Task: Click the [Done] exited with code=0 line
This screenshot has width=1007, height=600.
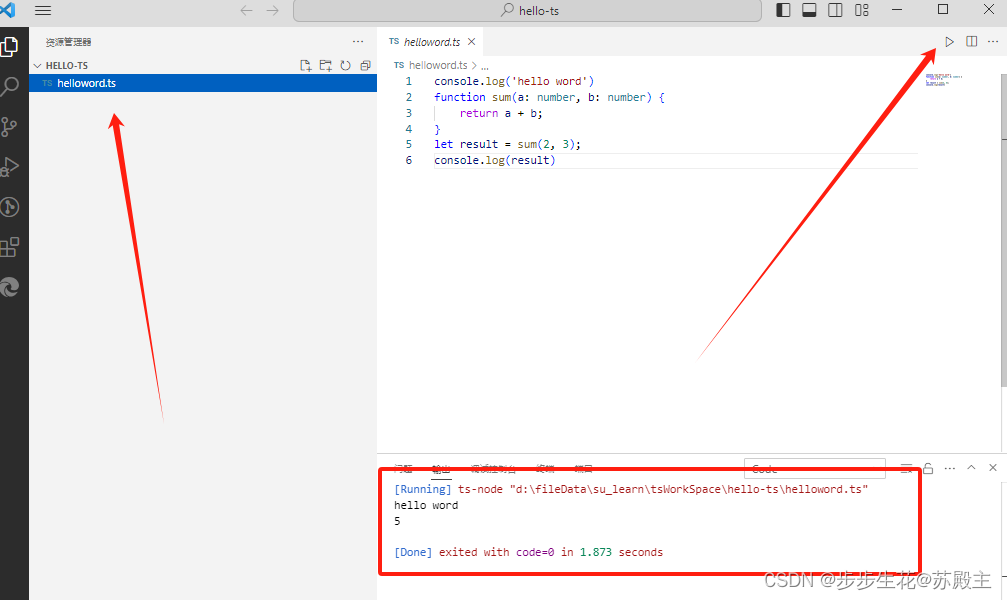Action: (x=528, y=552)
